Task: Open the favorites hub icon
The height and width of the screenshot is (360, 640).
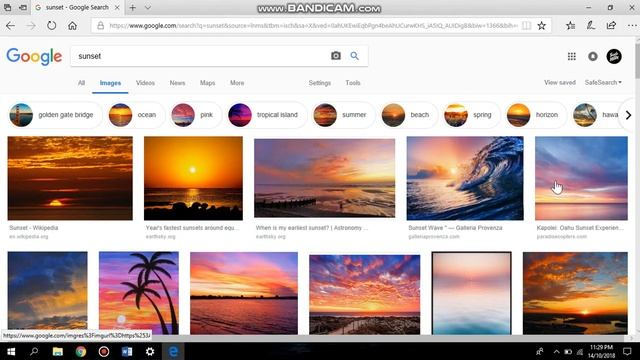Action: (x=571, y=26)
